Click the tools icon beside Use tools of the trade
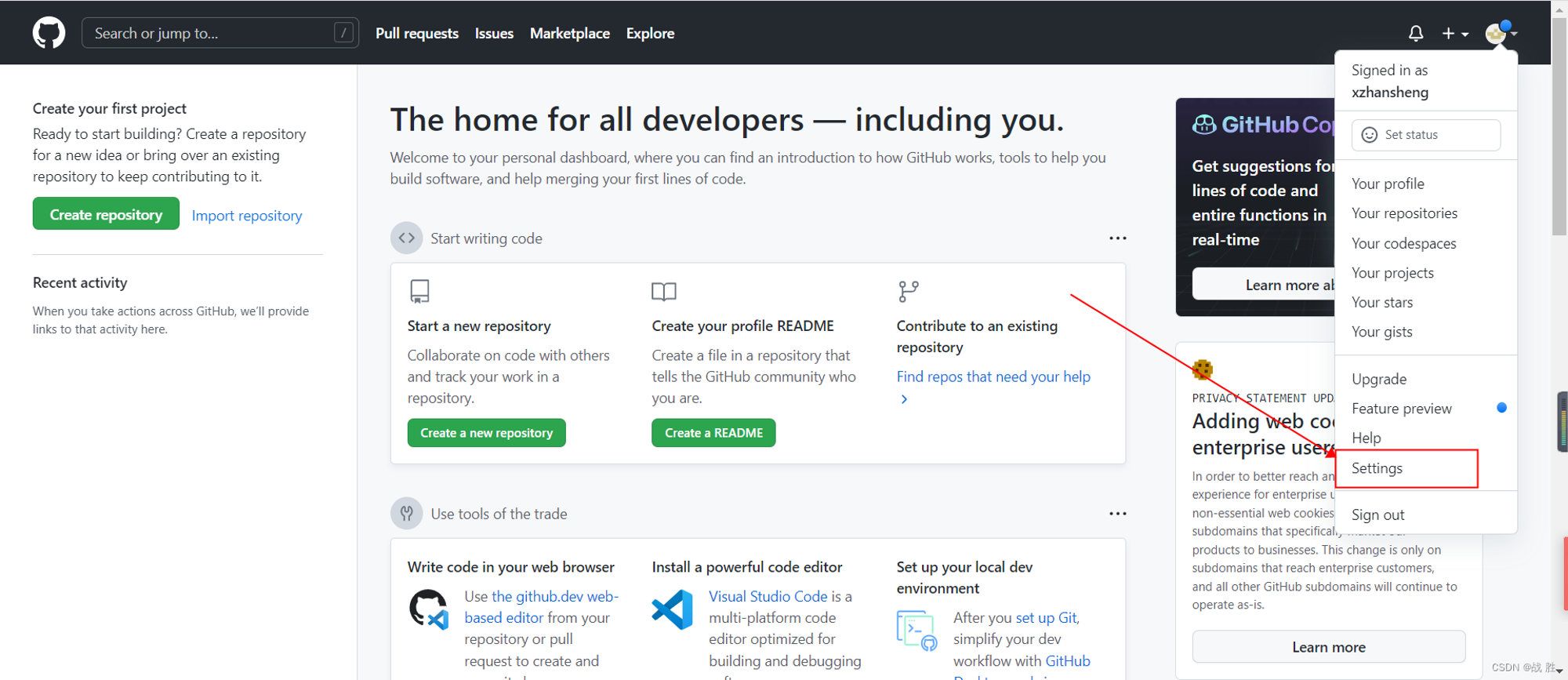 click(x=406, y=514)
